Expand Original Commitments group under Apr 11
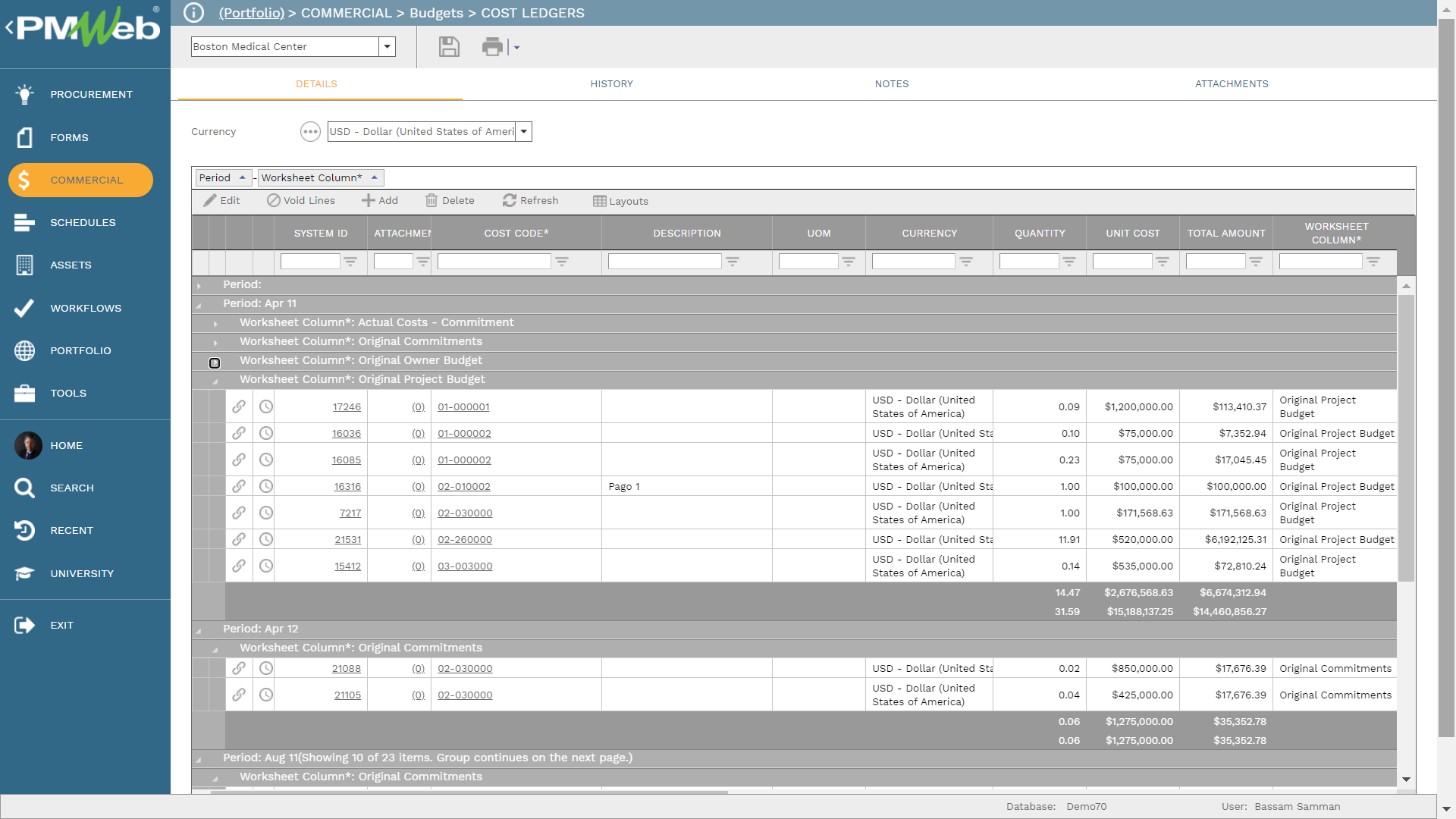This screenshot has width=1456, height=819. coord(216,342)
